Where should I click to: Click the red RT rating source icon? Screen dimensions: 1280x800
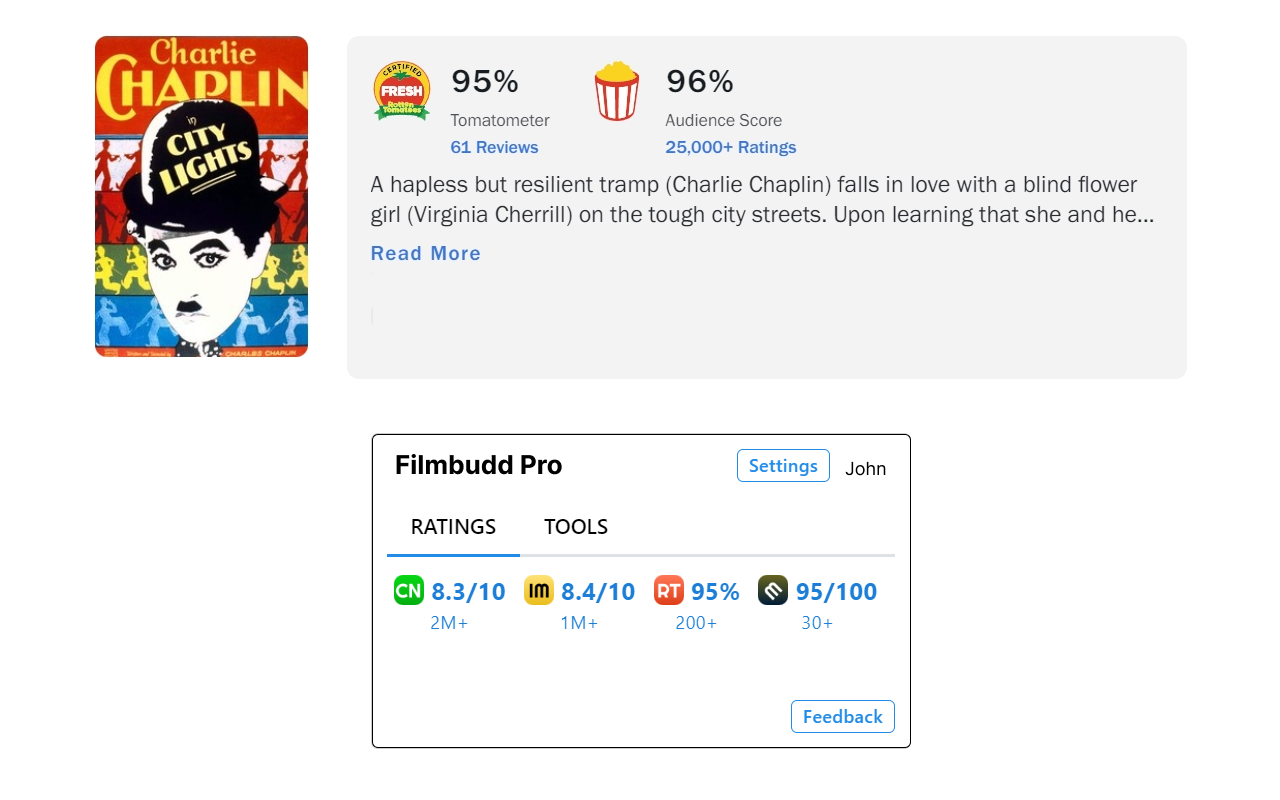click(667, 590)
